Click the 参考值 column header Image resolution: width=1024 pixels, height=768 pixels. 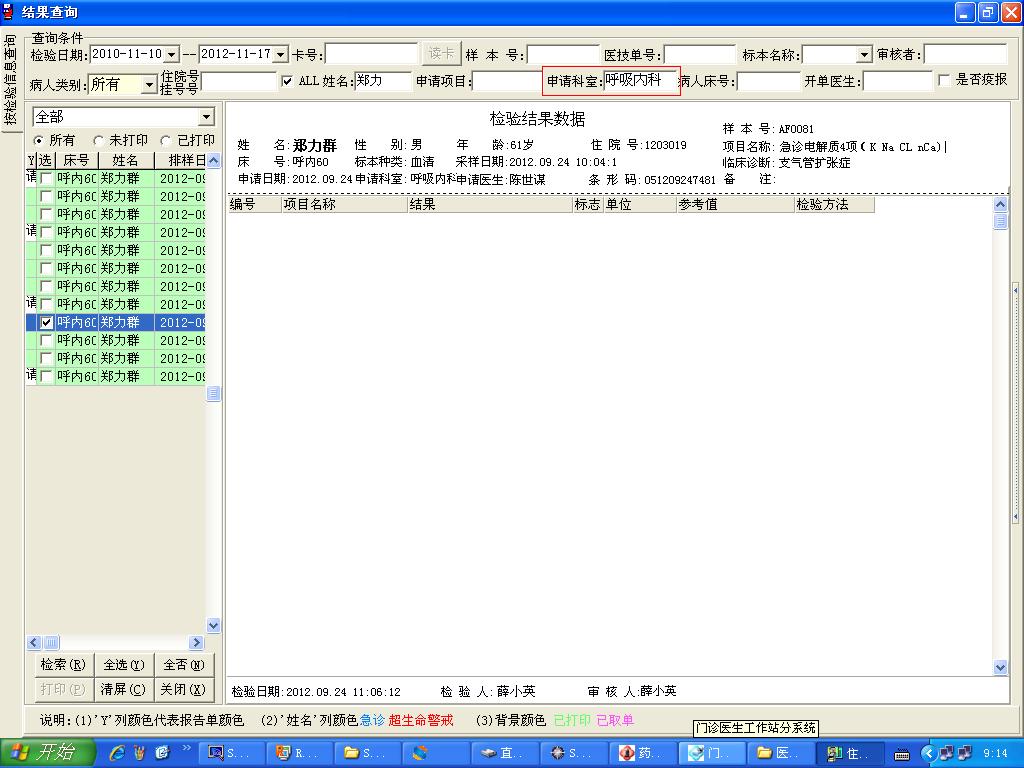(x=735, y=204)
